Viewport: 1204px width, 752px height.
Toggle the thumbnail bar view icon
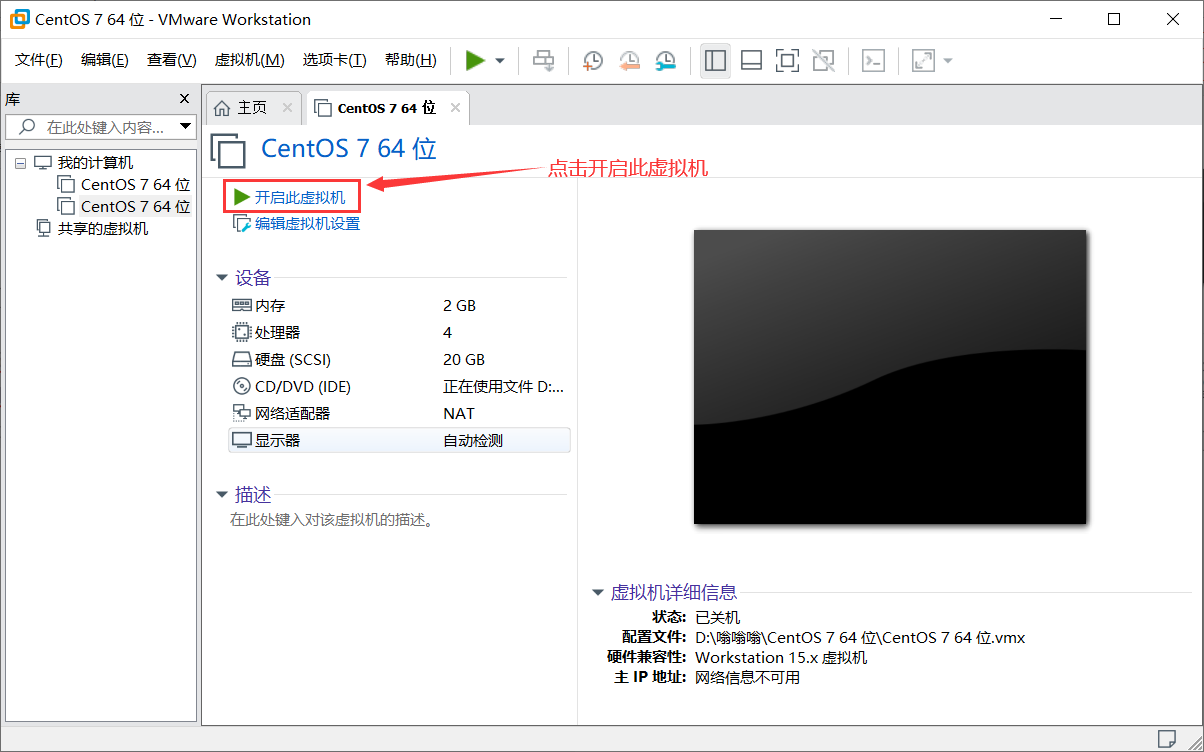[751, 61]
